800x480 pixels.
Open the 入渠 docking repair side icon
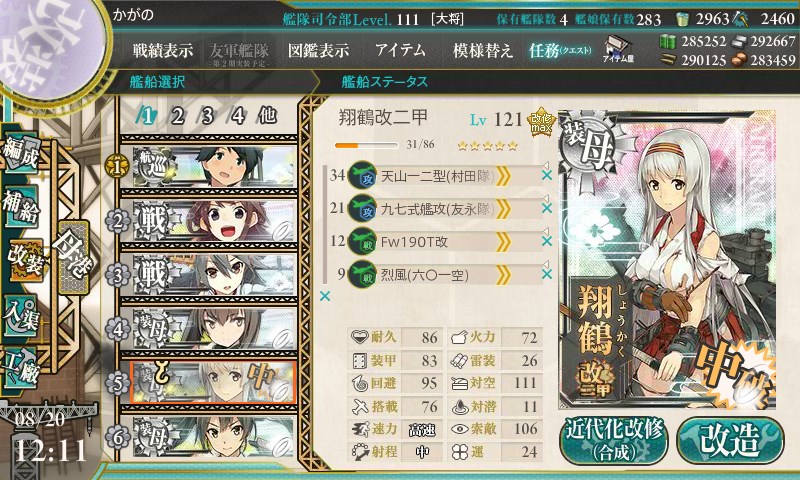20,316
